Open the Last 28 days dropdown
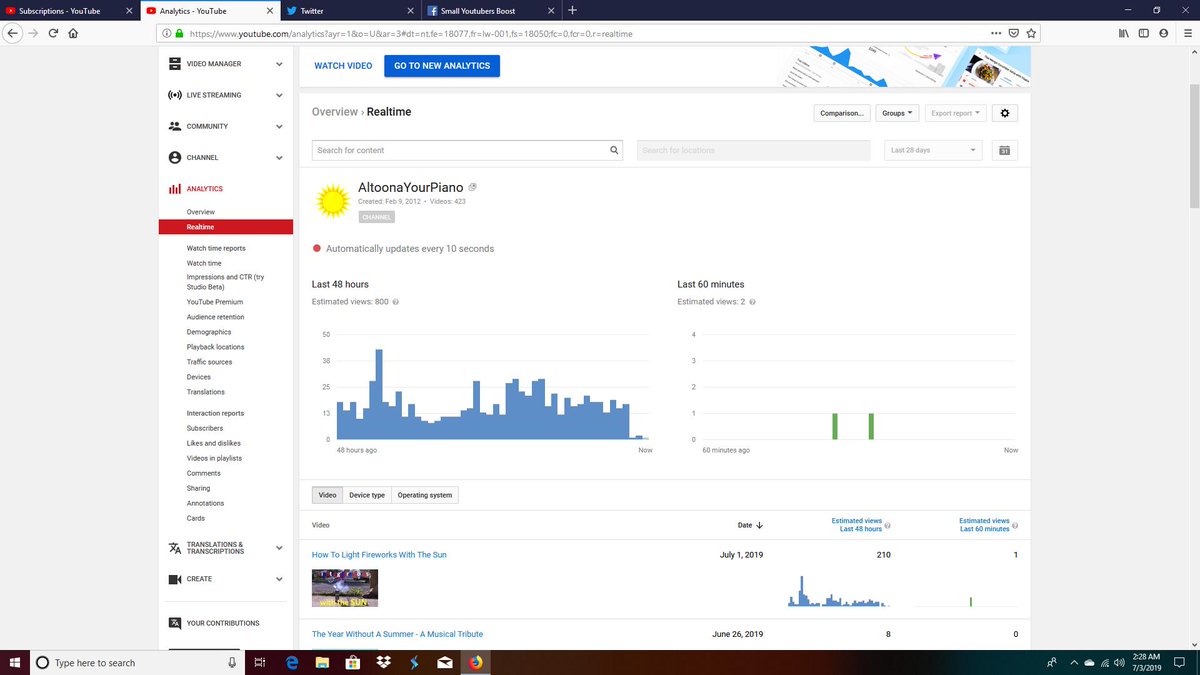 932,150
